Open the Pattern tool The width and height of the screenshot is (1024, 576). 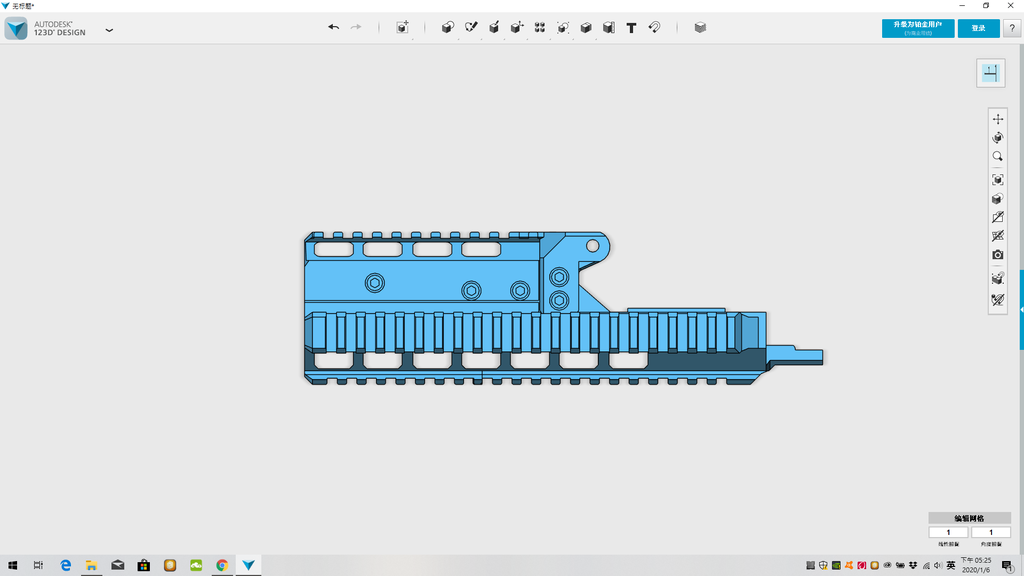[x=539, y=27]
